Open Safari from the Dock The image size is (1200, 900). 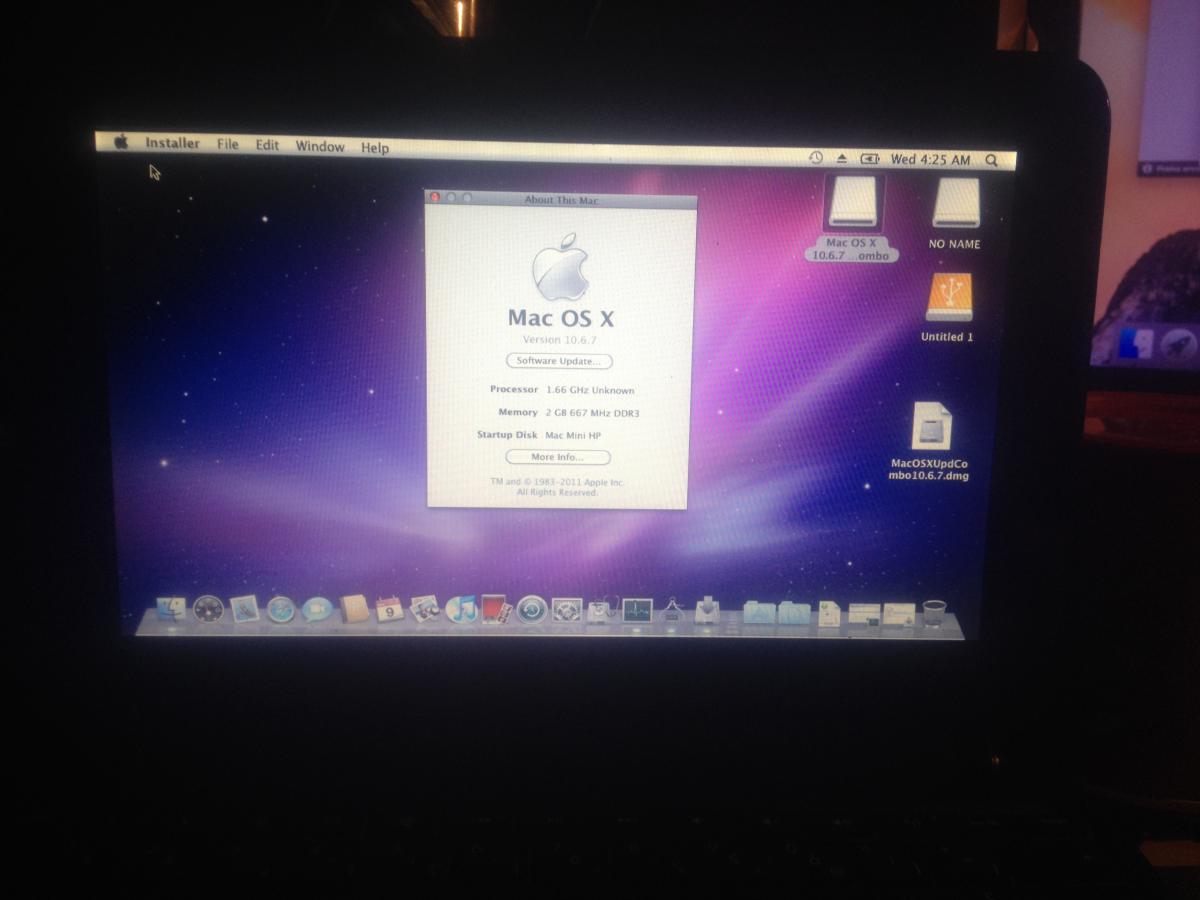[281, 609]
